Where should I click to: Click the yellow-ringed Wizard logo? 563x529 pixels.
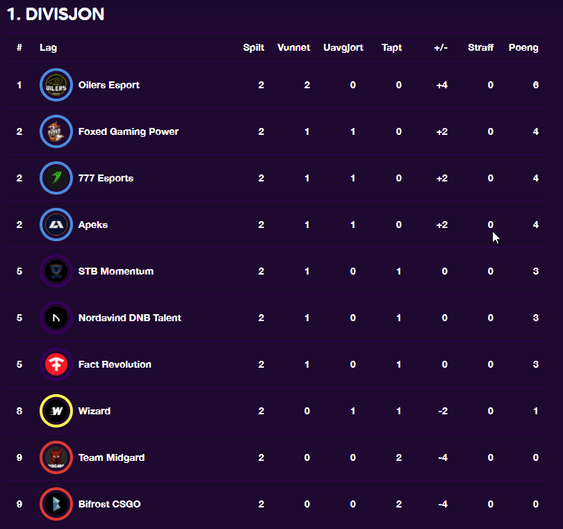click(x=56, y=411)
